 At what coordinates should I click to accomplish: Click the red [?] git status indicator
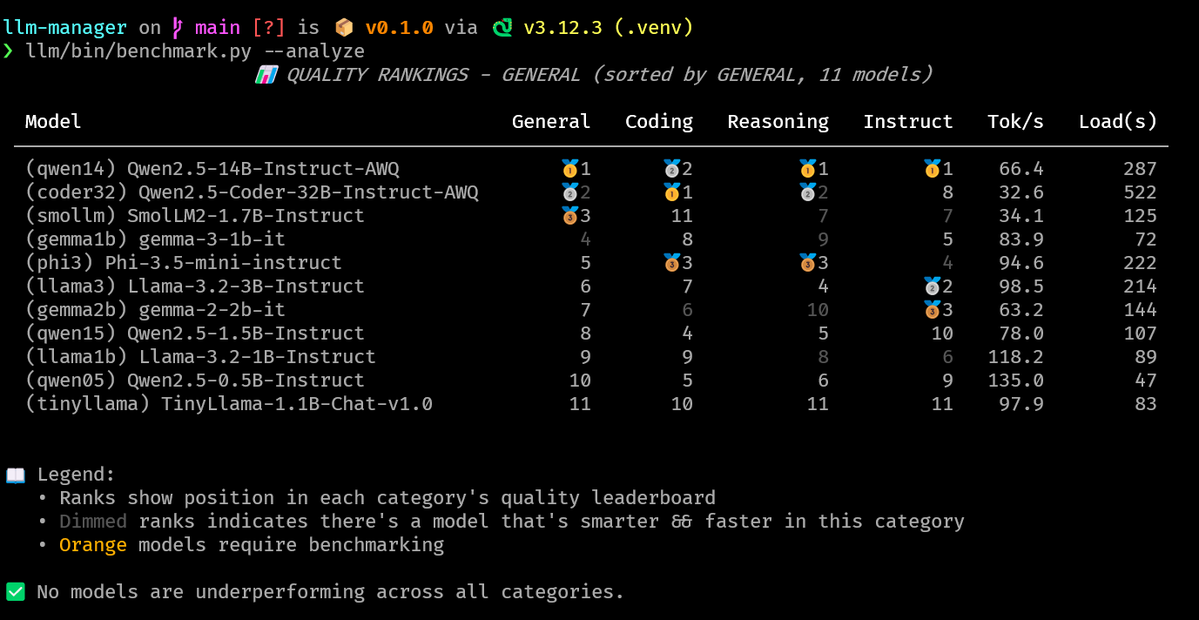pyautogui.click(x=269, y=28)
